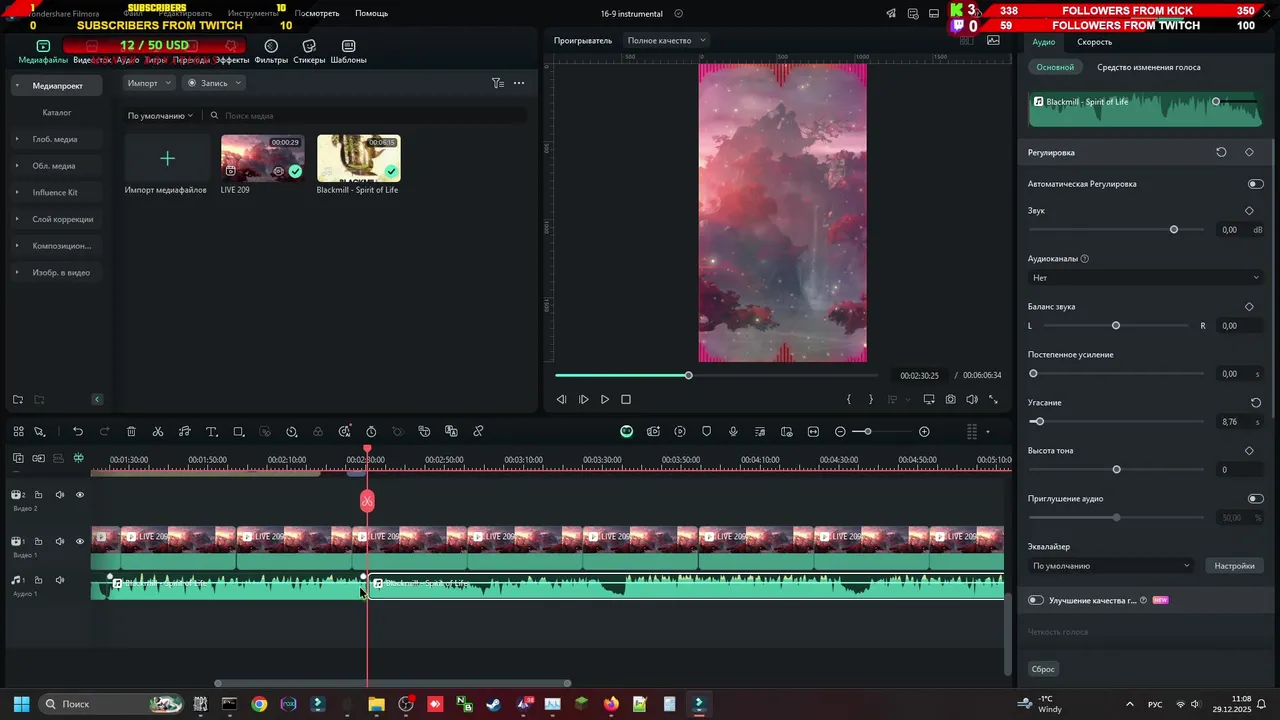Add keyframe diamond for Звук
Image resolution: width=1280 pixels, height=720 pixels.
[x=1249, y=211]
